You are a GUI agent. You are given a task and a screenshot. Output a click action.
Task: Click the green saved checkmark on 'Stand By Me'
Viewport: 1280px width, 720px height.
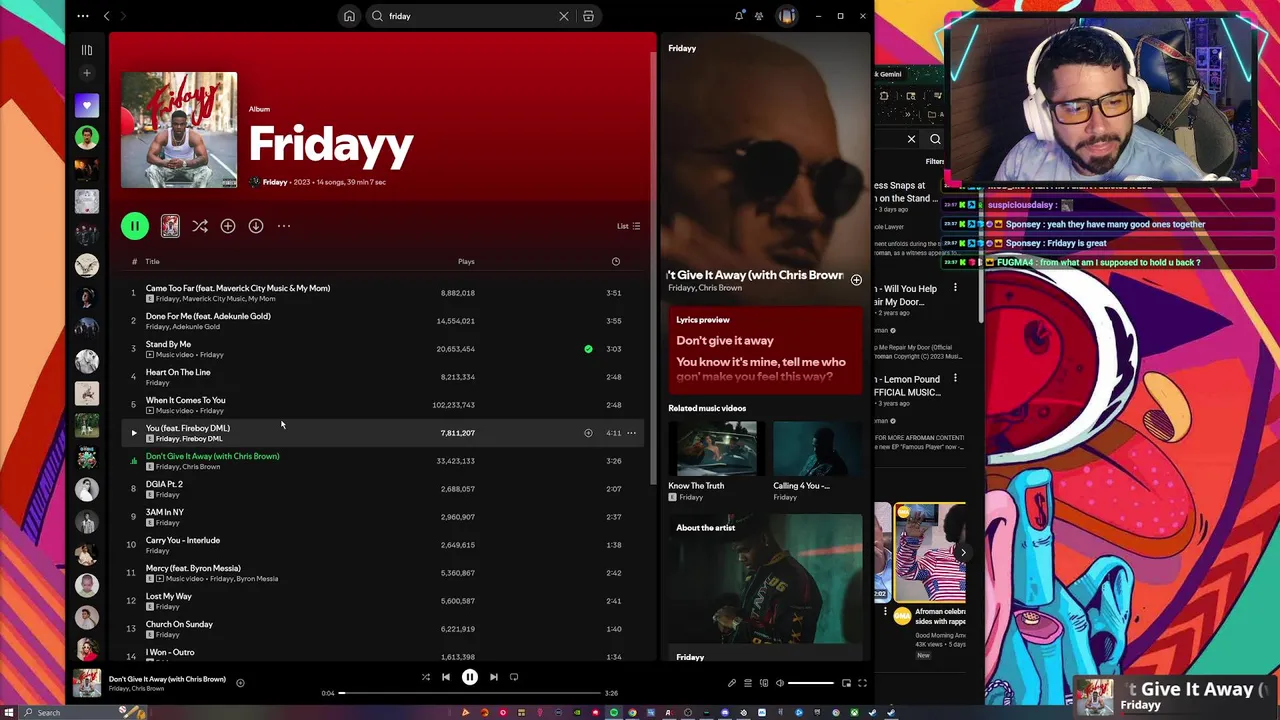point(588,349)
